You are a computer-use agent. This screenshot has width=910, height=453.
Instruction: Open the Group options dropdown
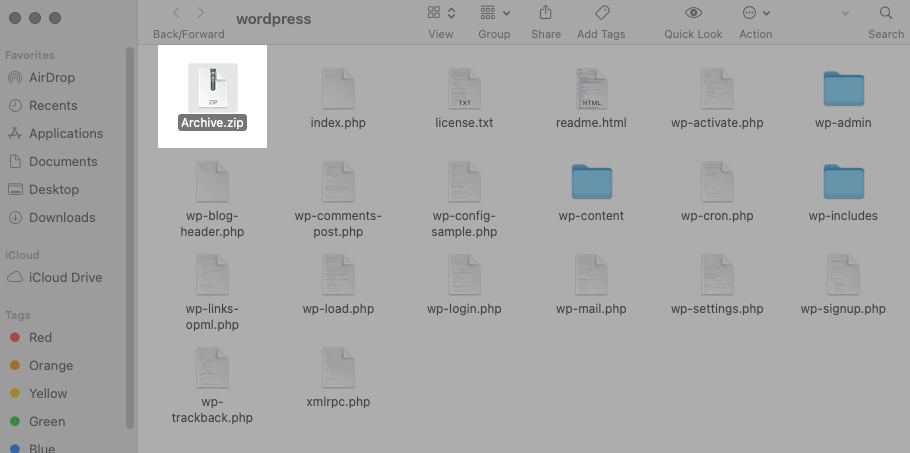click(x=495, y=12)
